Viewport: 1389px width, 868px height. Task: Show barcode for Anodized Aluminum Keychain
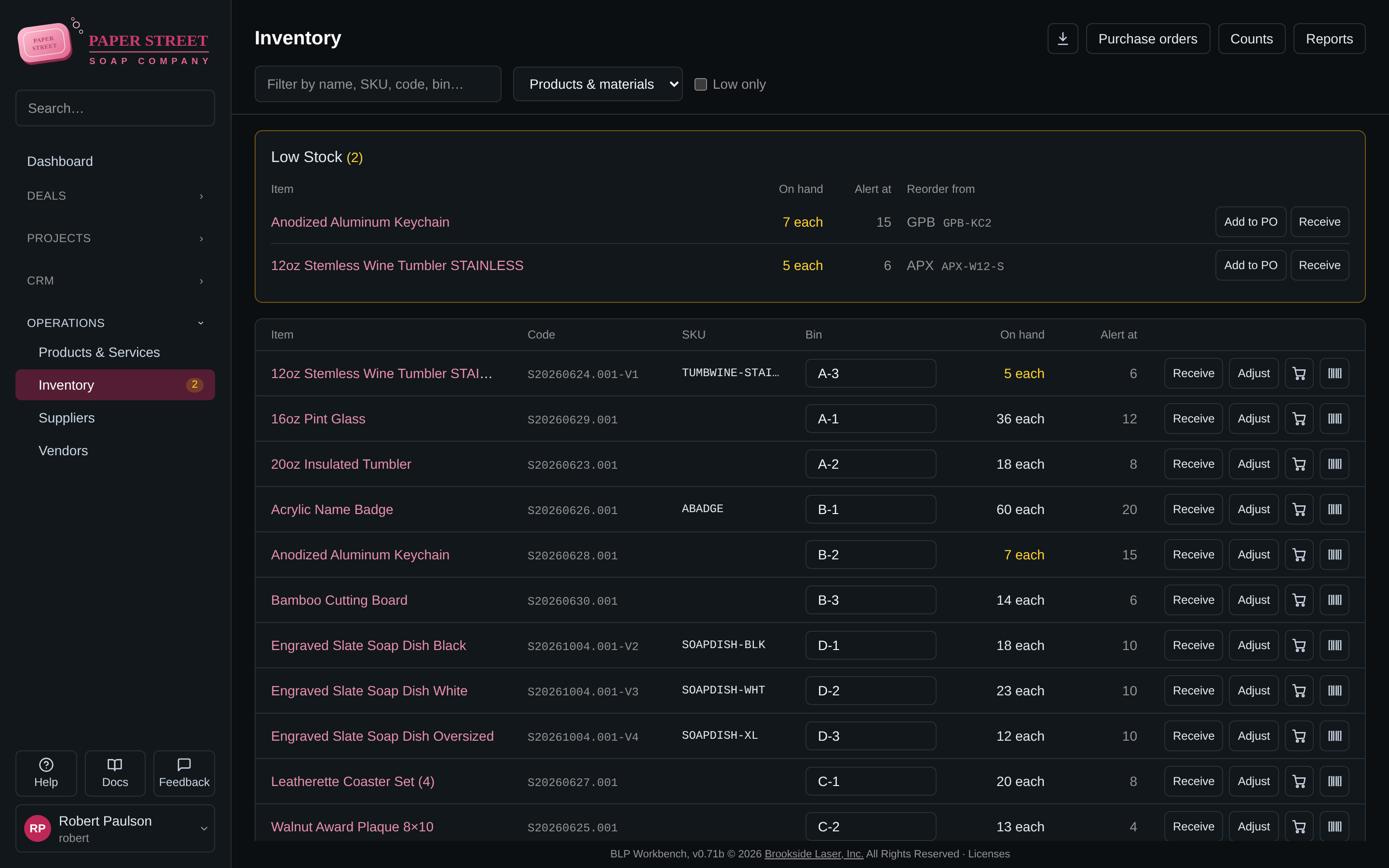pos(1335,555)
